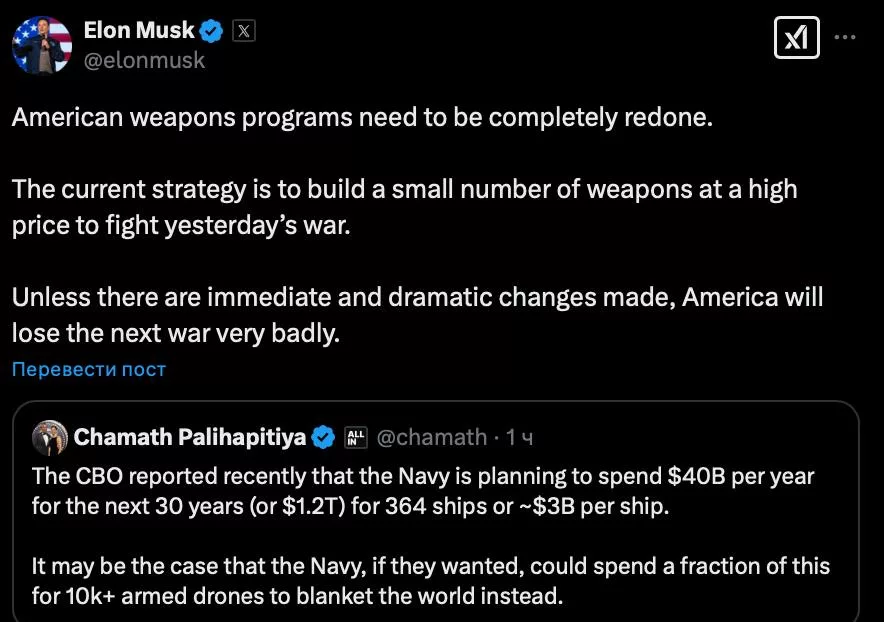Click the All-In podcast affiliate badge
884x622 pixels.
[x=355, y=437]
